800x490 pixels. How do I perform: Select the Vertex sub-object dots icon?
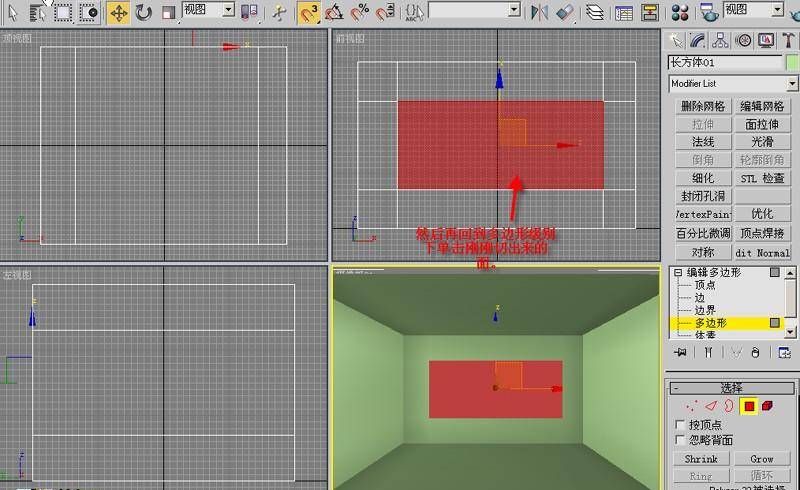point(692,406)
